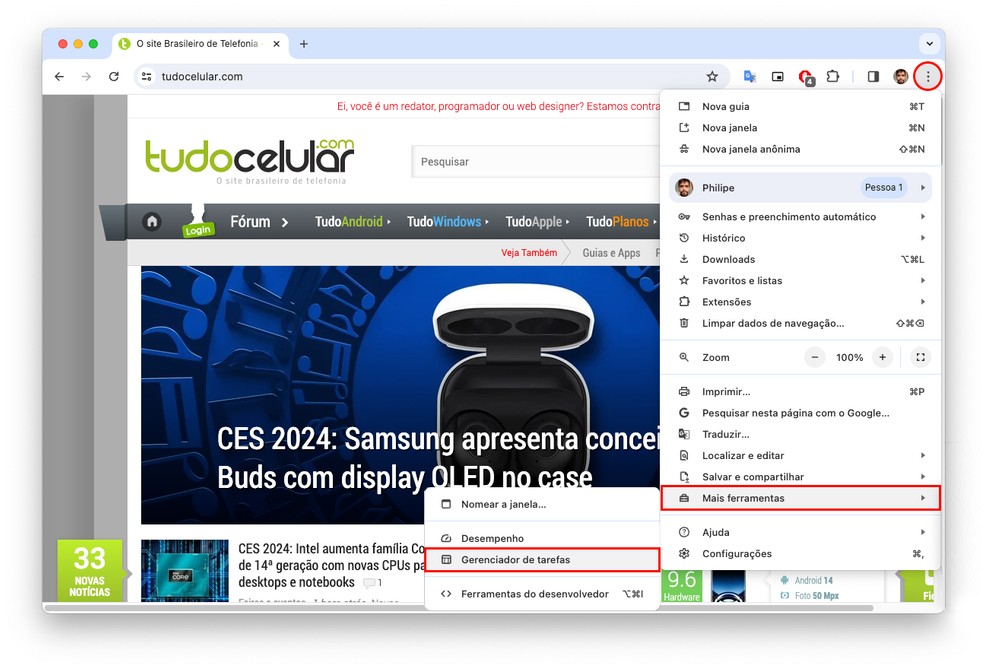Decrease zoom with the minus button
Viewport: 1000px width, 670px height.
(814, 358)
